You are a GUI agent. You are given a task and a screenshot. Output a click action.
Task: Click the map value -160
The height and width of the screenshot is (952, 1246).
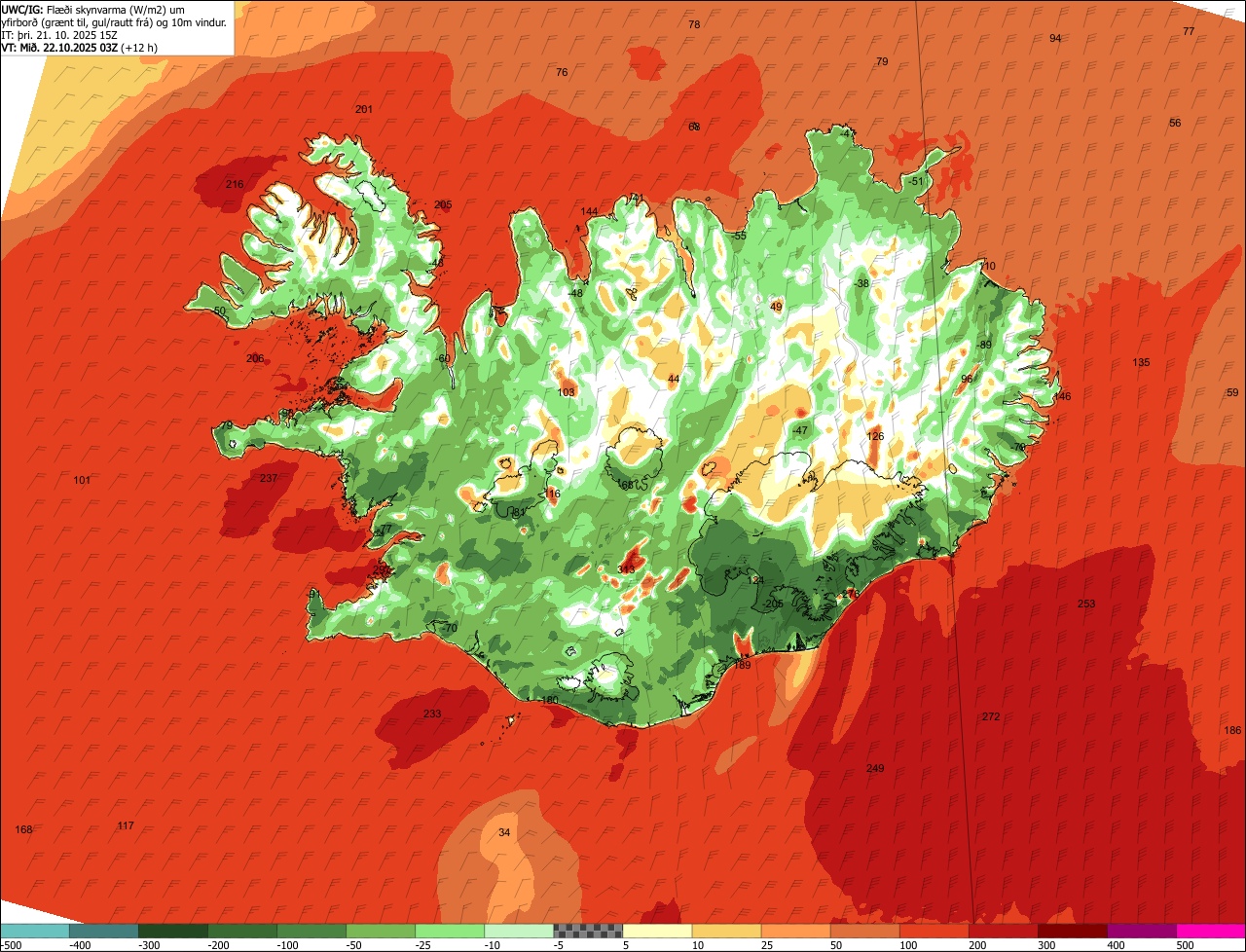(x=549, y=700)
